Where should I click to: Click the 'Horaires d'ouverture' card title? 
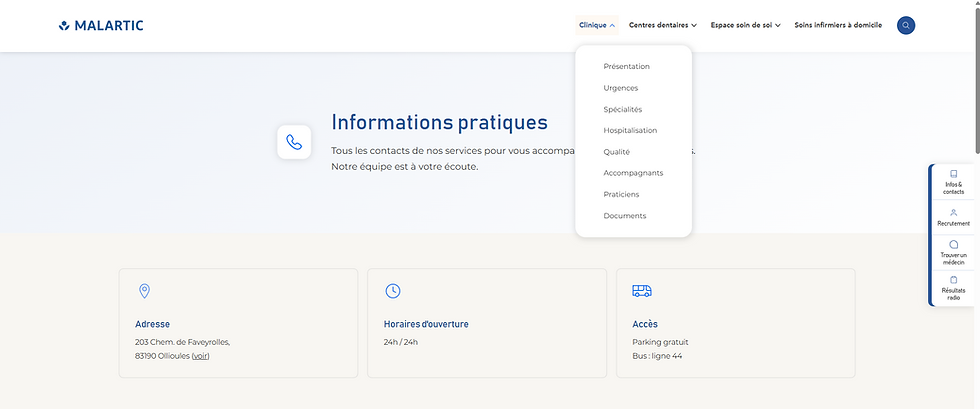426,325
